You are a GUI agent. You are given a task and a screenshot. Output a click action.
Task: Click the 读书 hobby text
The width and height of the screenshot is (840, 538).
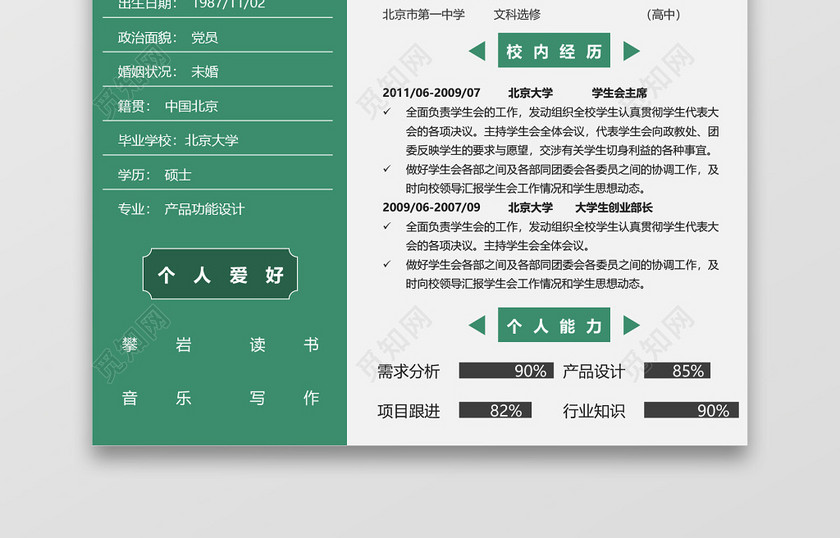[x=284, y=345]
